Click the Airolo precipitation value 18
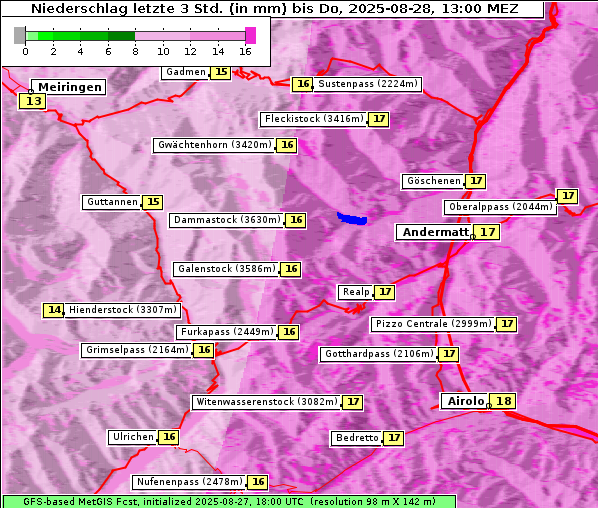This screenshot has width=598, height=508. click(503, 401)
